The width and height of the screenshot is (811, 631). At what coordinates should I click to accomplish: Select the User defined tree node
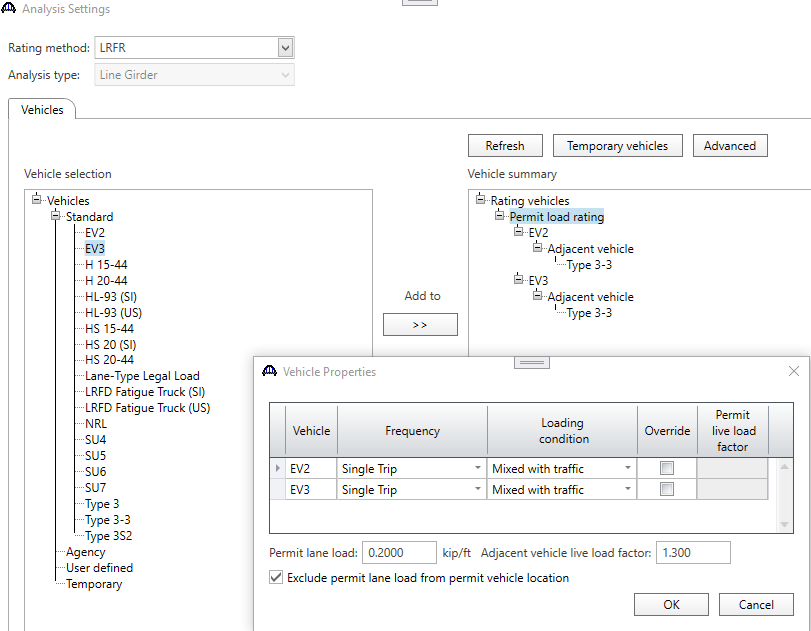click(x=100, y=568)
